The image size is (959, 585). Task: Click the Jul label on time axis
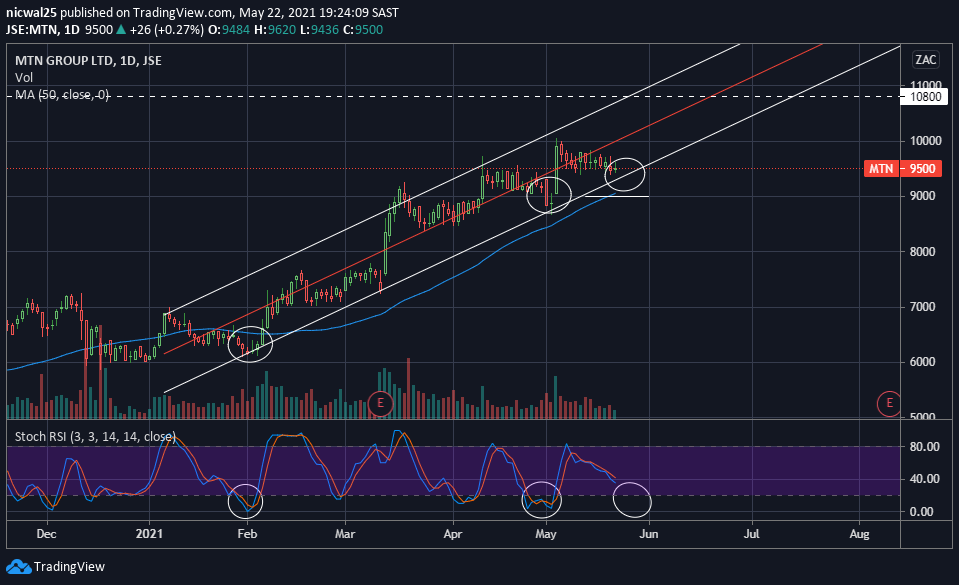(751, 534)
